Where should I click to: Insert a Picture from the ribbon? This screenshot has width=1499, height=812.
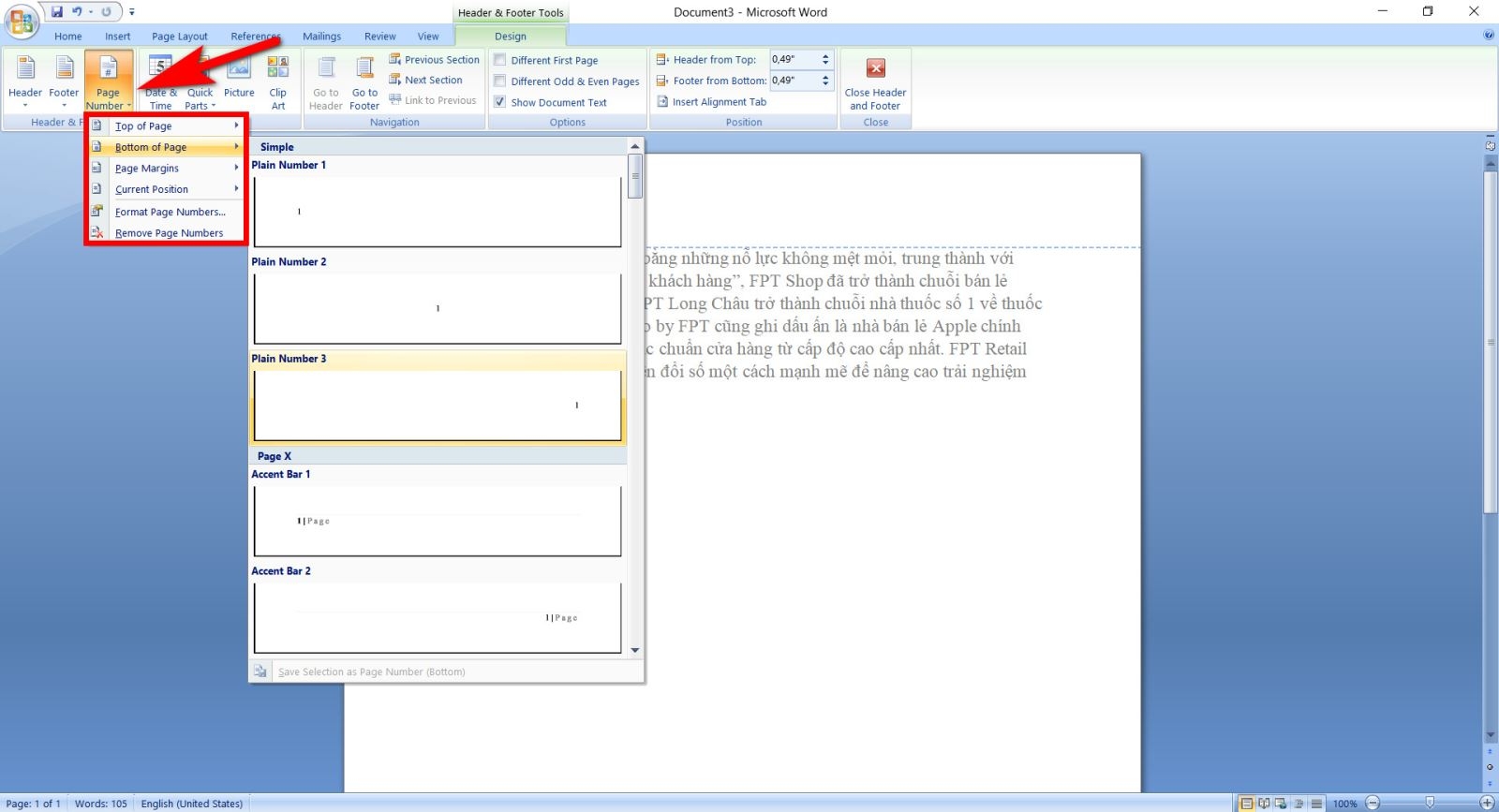(x=239, y=77)
